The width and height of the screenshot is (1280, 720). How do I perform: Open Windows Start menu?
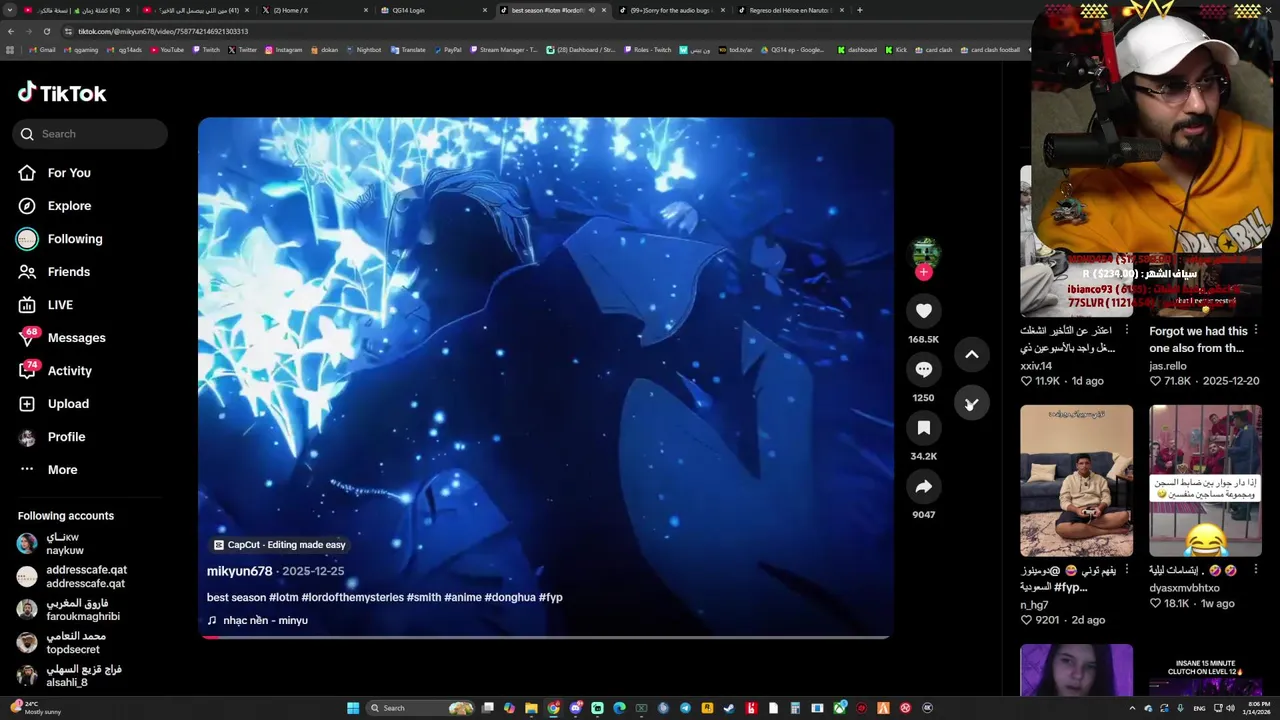(353, 708)
